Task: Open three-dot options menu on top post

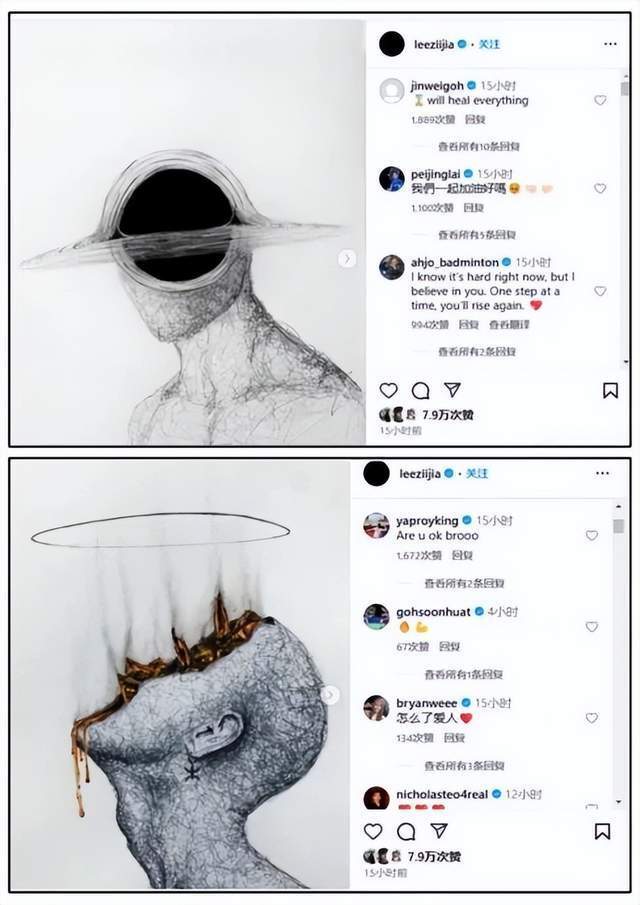Action: [x=610, y=44]
